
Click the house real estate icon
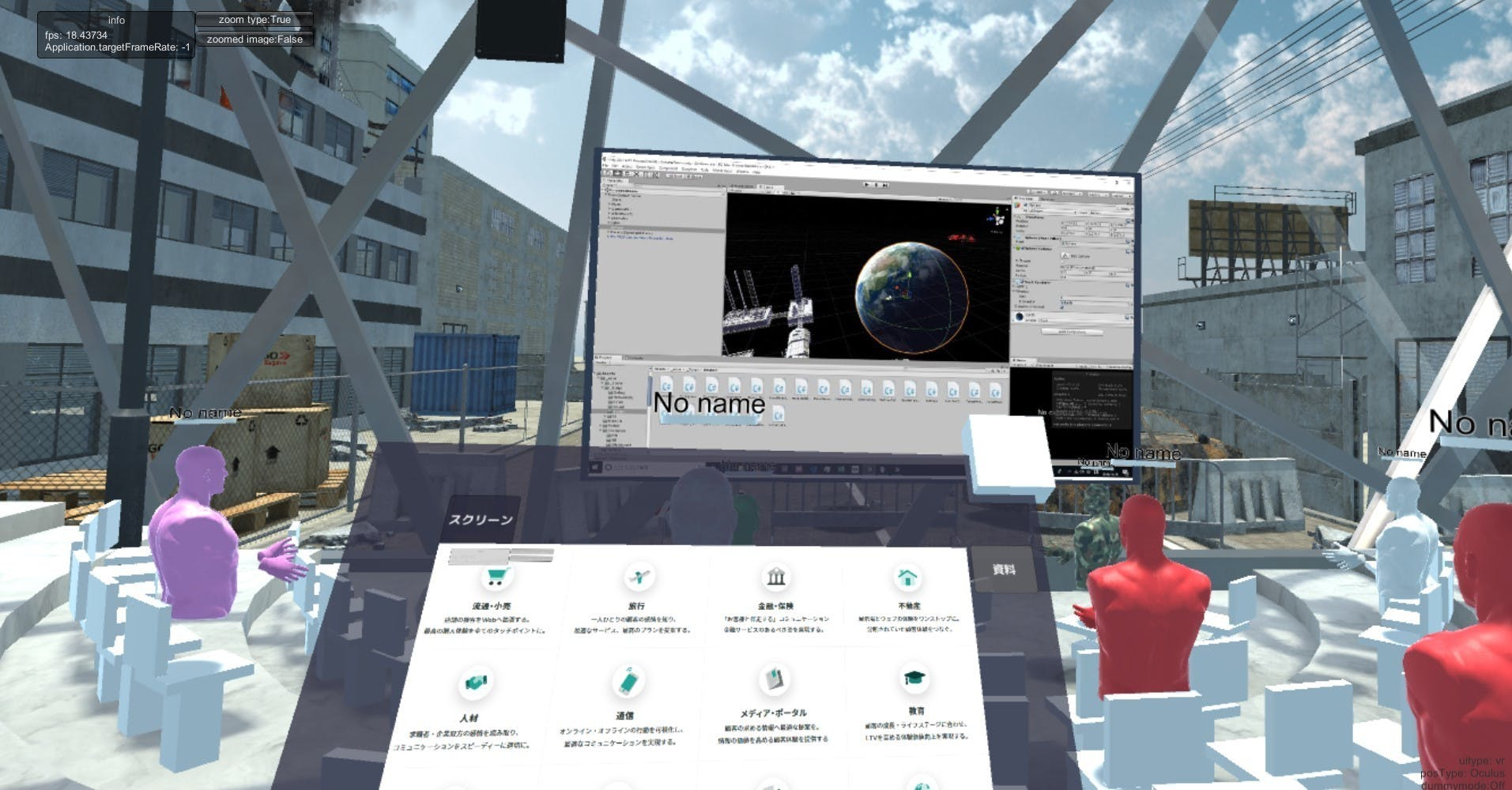(x=907, y=577)
